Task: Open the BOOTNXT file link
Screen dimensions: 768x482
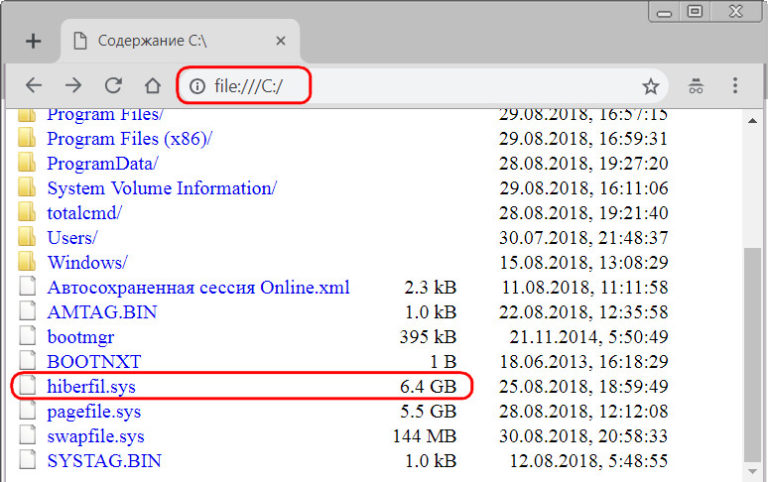Action: 94,362
